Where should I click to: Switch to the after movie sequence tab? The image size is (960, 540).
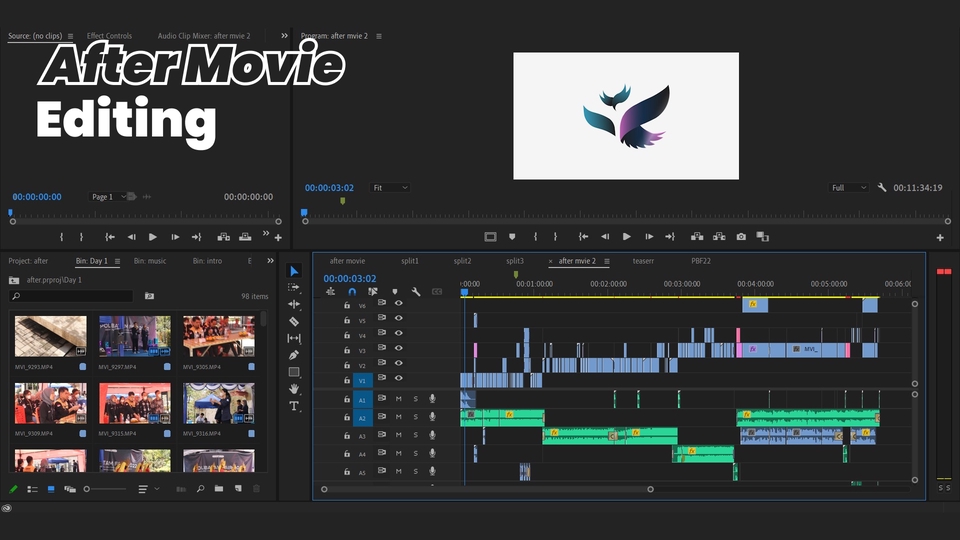[347, 261]
